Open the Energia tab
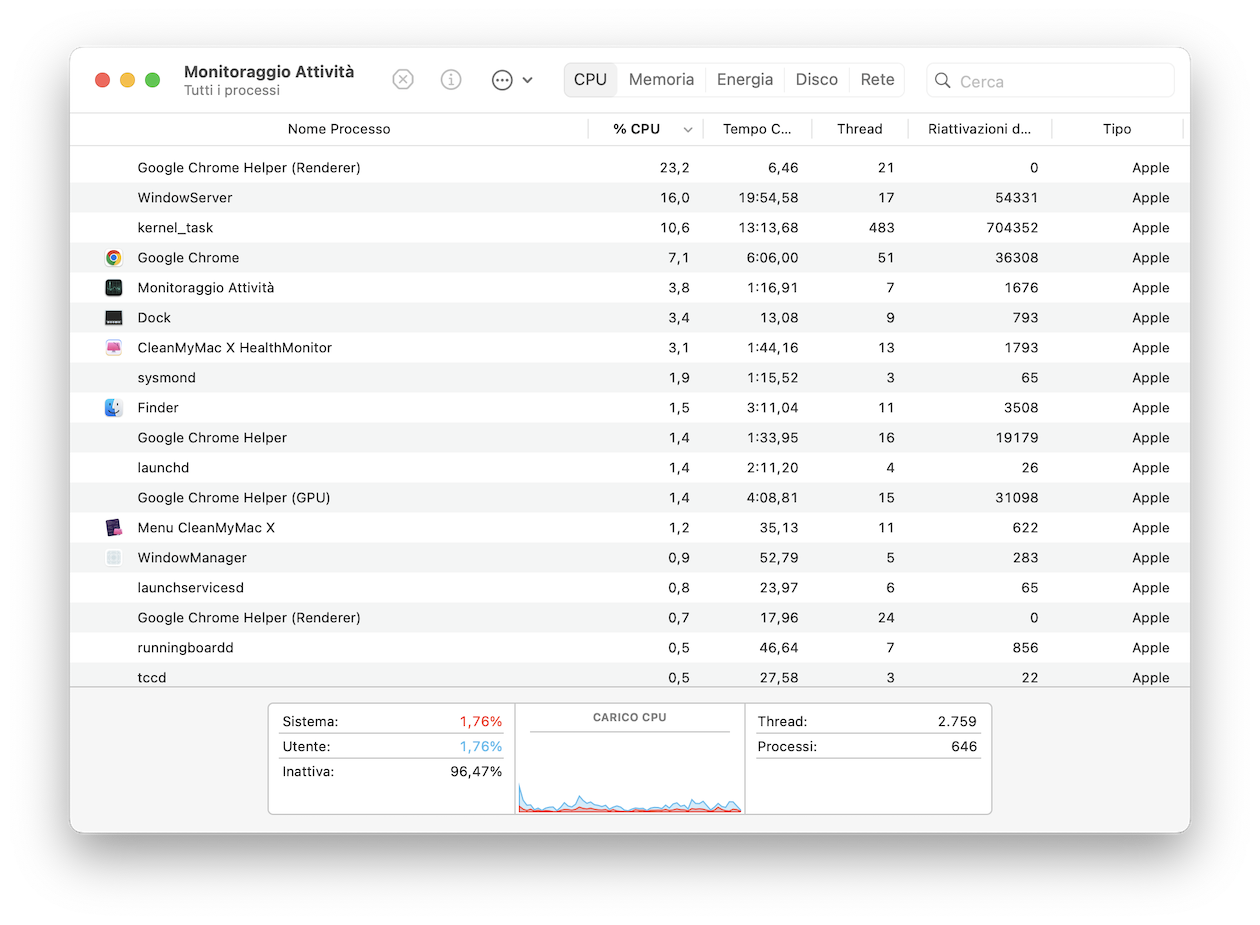This screenshot has width=1260, height=925. (745, 80)
